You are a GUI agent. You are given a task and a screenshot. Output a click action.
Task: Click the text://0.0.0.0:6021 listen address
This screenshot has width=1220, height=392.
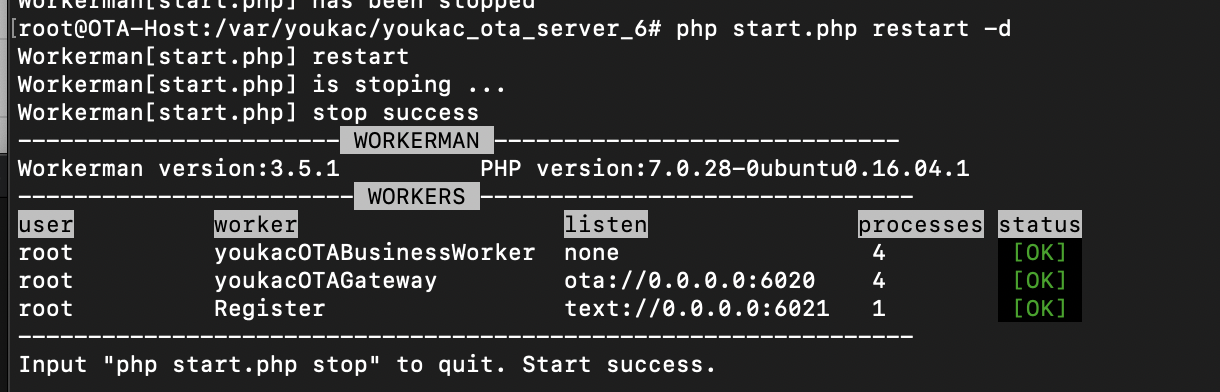697,309
